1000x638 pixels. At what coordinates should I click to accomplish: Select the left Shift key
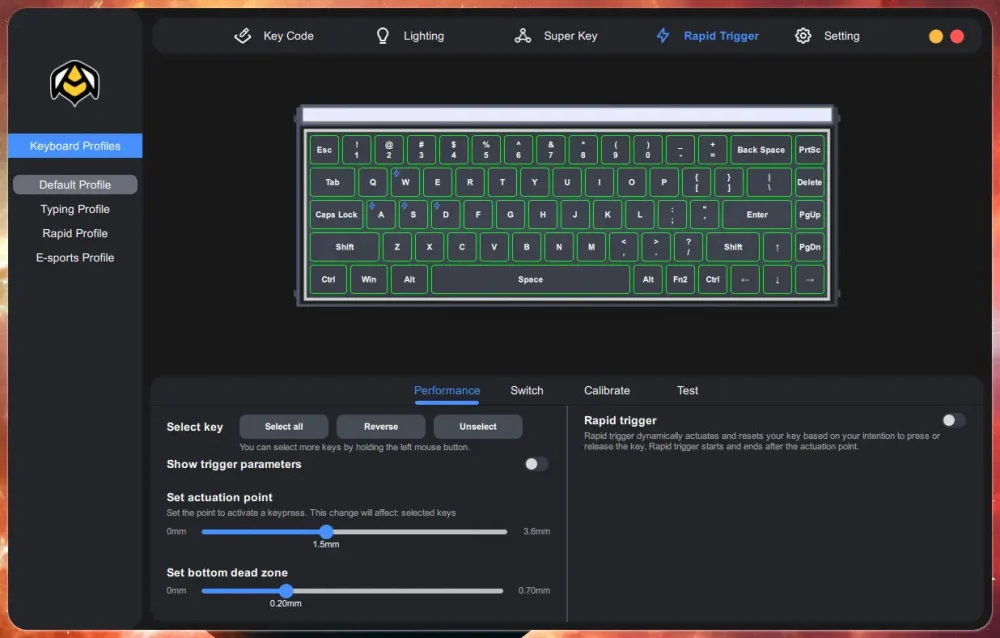[344, 248]
